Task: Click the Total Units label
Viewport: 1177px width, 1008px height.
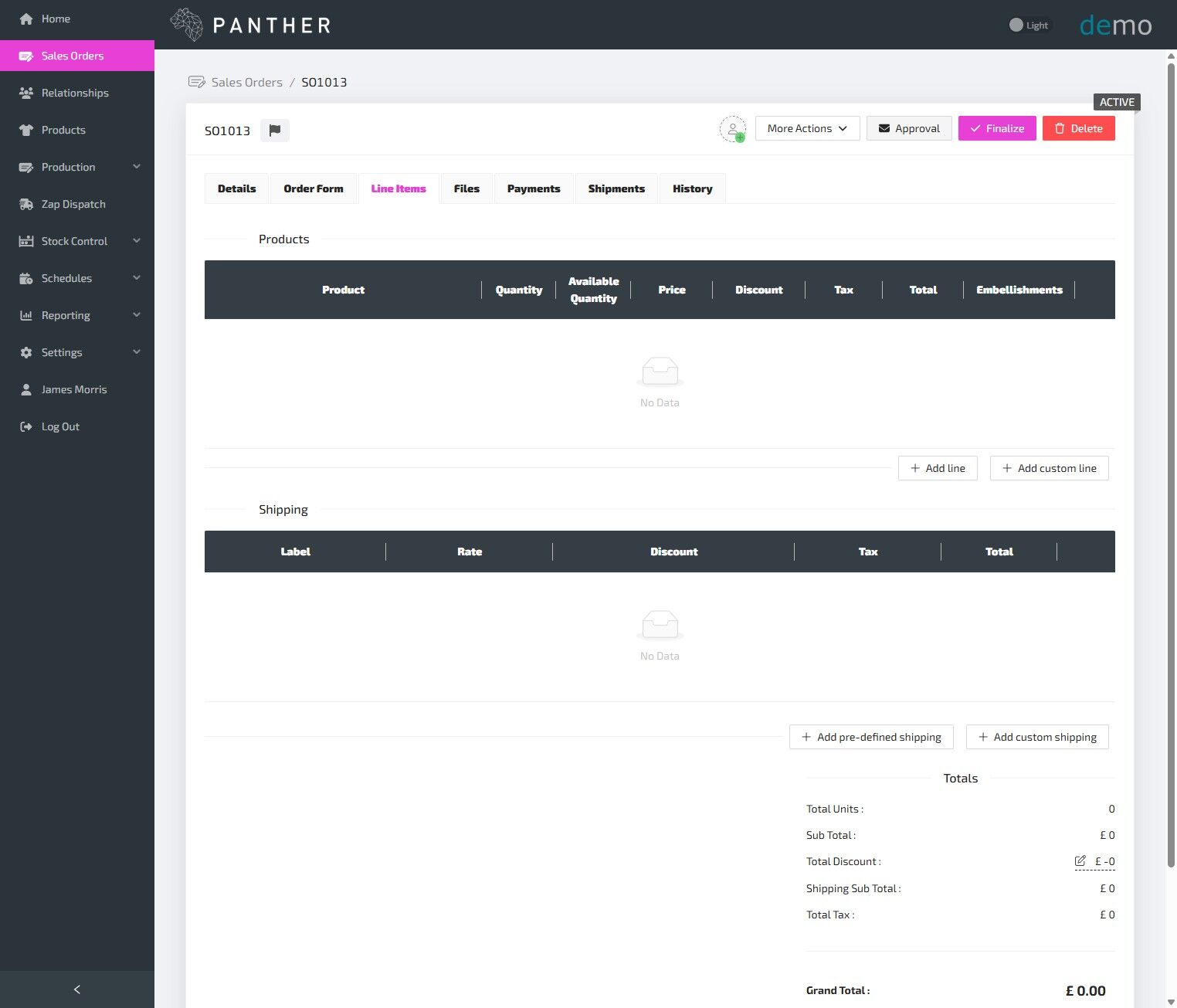Action: 835,809
